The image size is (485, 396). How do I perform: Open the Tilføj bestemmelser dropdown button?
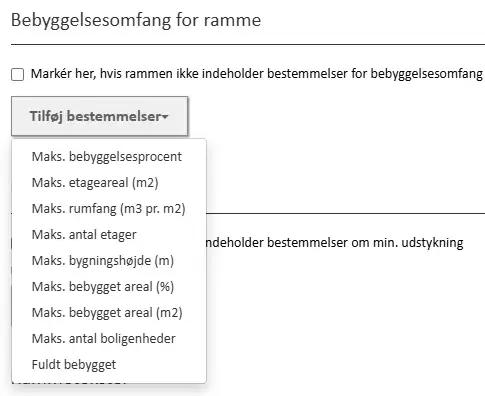[100, 116]
